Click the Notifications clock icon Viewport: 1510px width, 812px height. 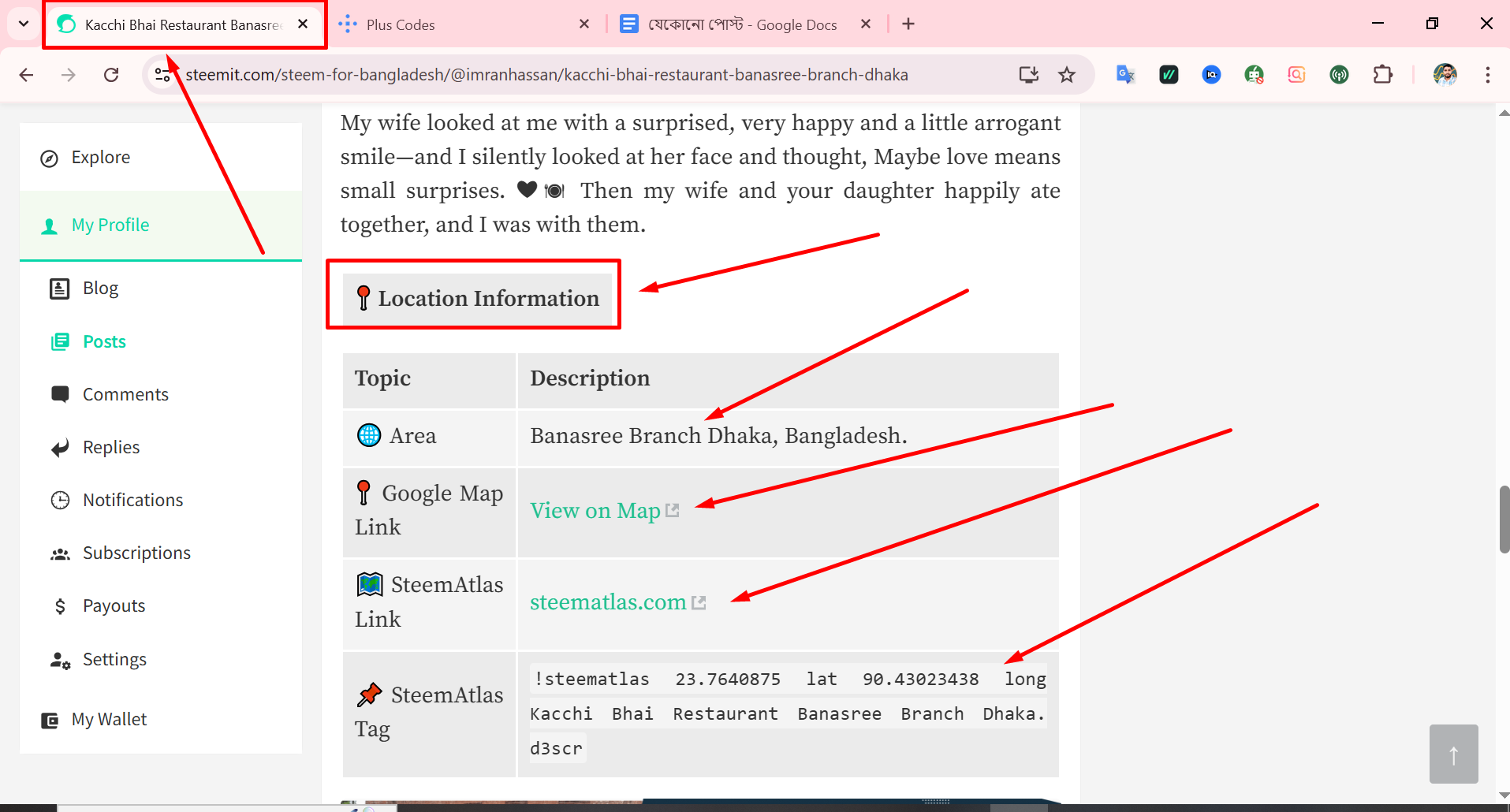(60, 500)
